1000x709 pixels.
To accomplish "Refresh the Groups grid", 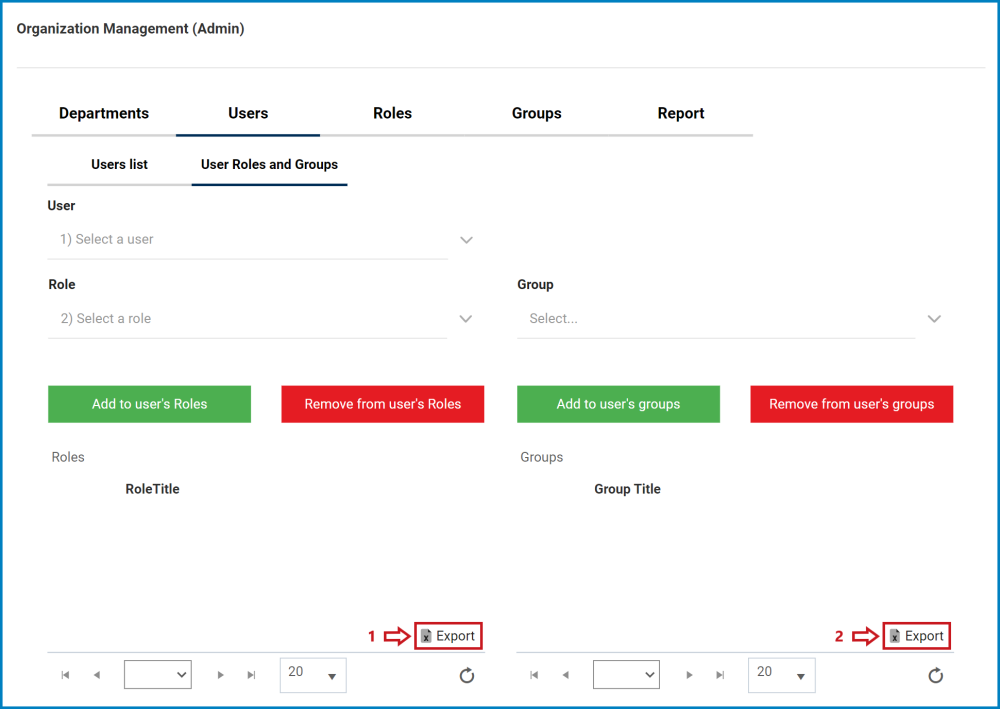I will (936, 675).
